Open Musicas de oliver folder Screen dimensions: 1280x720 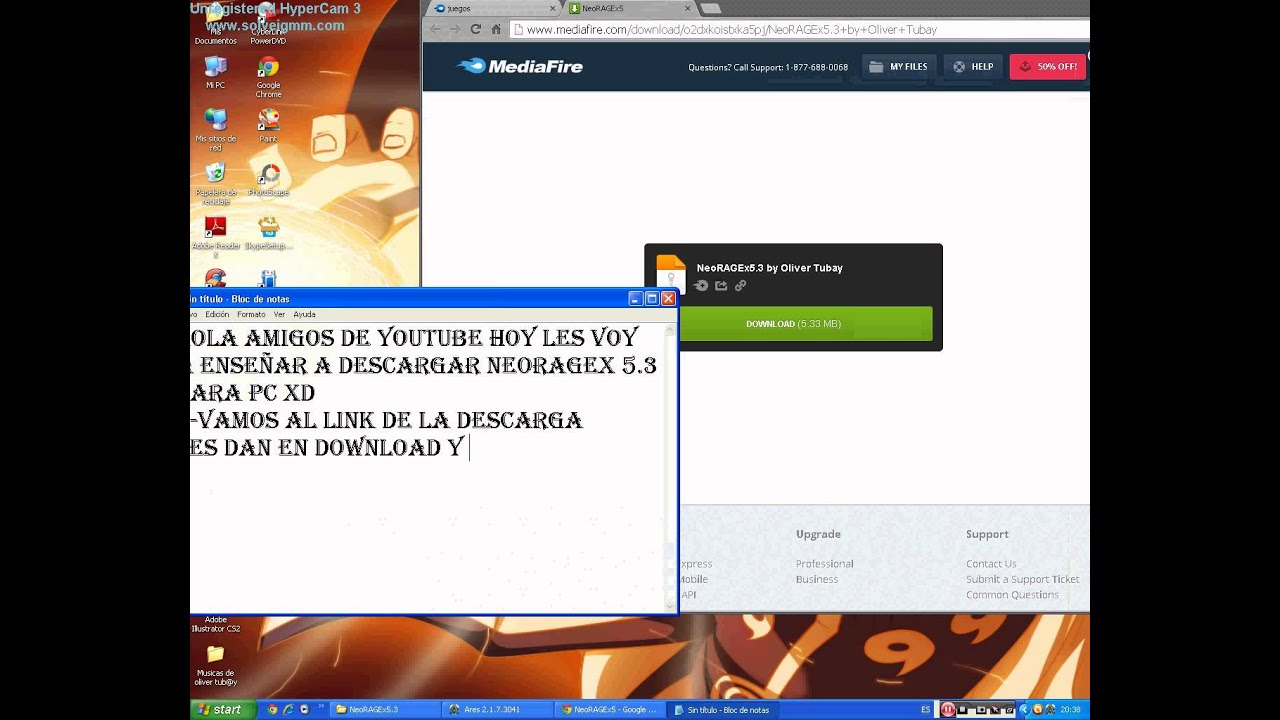tap(215, 664)
